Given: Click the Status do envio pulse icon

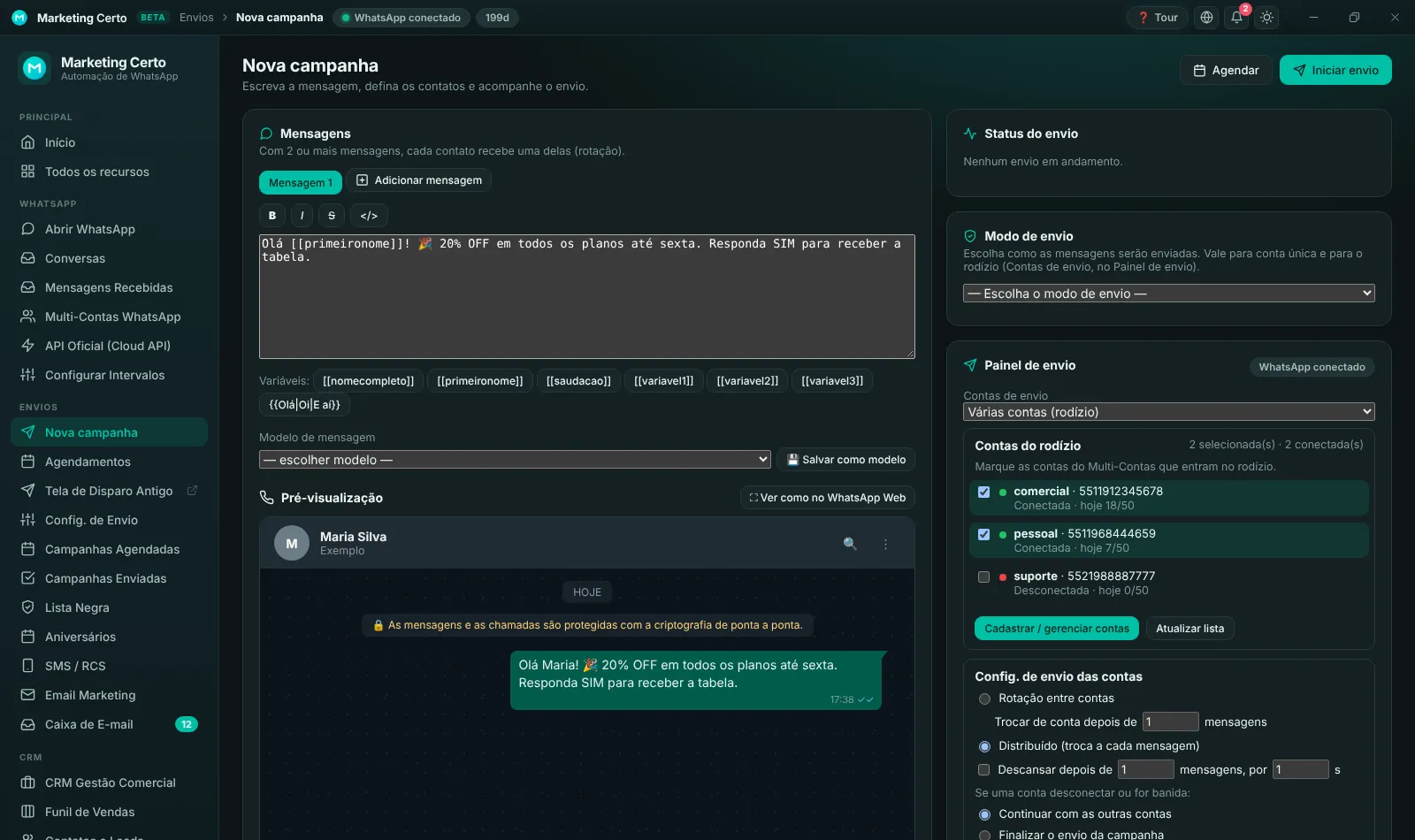Looking at the screenshot, I should (970, 134).
